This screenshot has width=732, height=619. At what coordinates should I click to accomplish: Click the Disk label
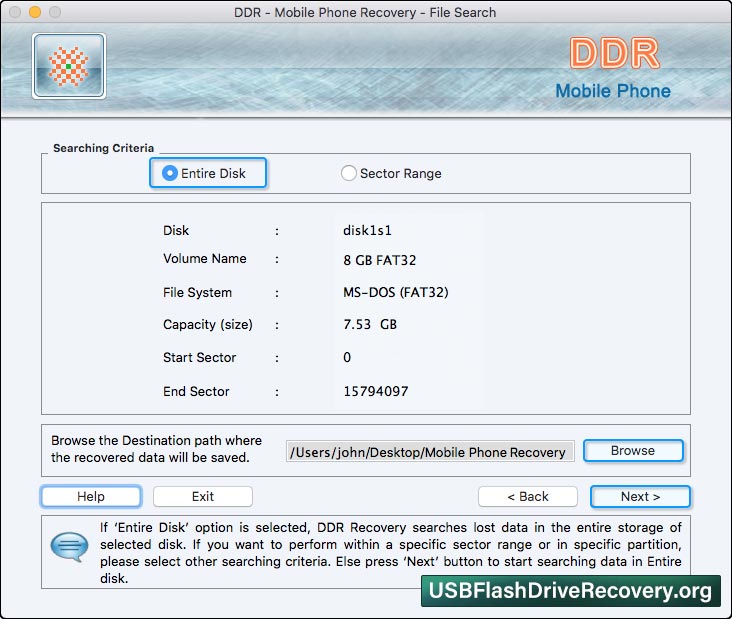pyautogui.click(x=176, y=231)
